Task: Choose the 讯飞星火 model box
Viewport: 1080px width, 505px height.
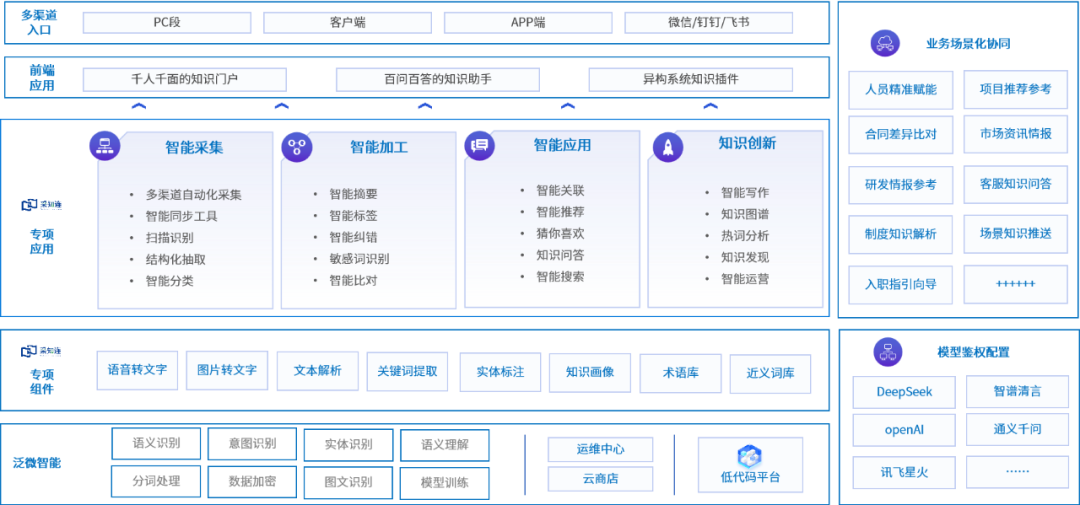Action: pos(904,472)
